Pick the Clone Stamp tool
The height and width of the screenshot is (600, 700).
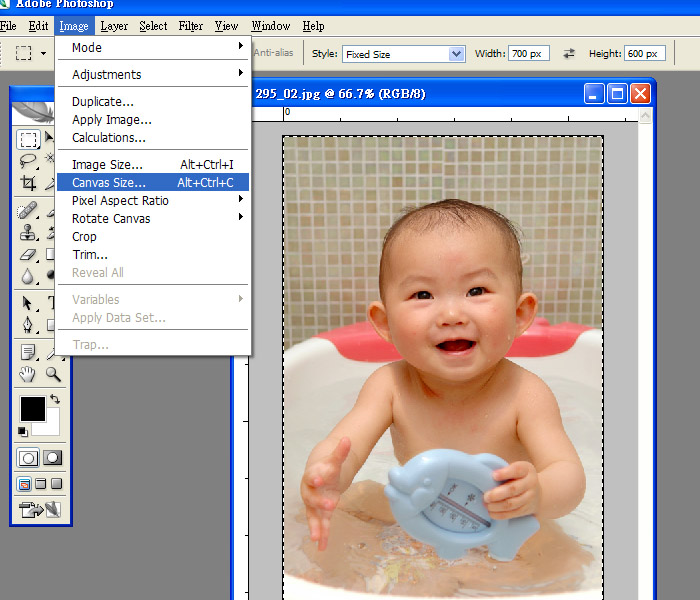click(28, 233)
